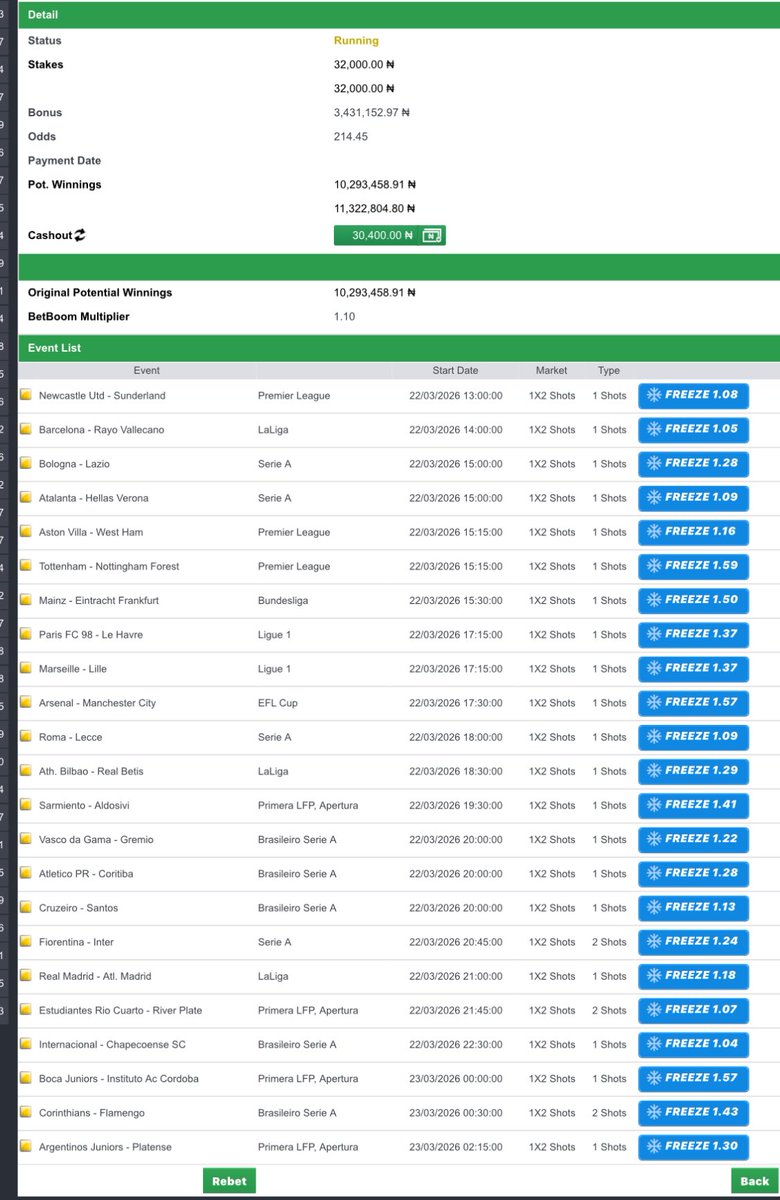
Task: Click yellow status icon for Atalanta - Hellas Verona
Action: point(26,498)
